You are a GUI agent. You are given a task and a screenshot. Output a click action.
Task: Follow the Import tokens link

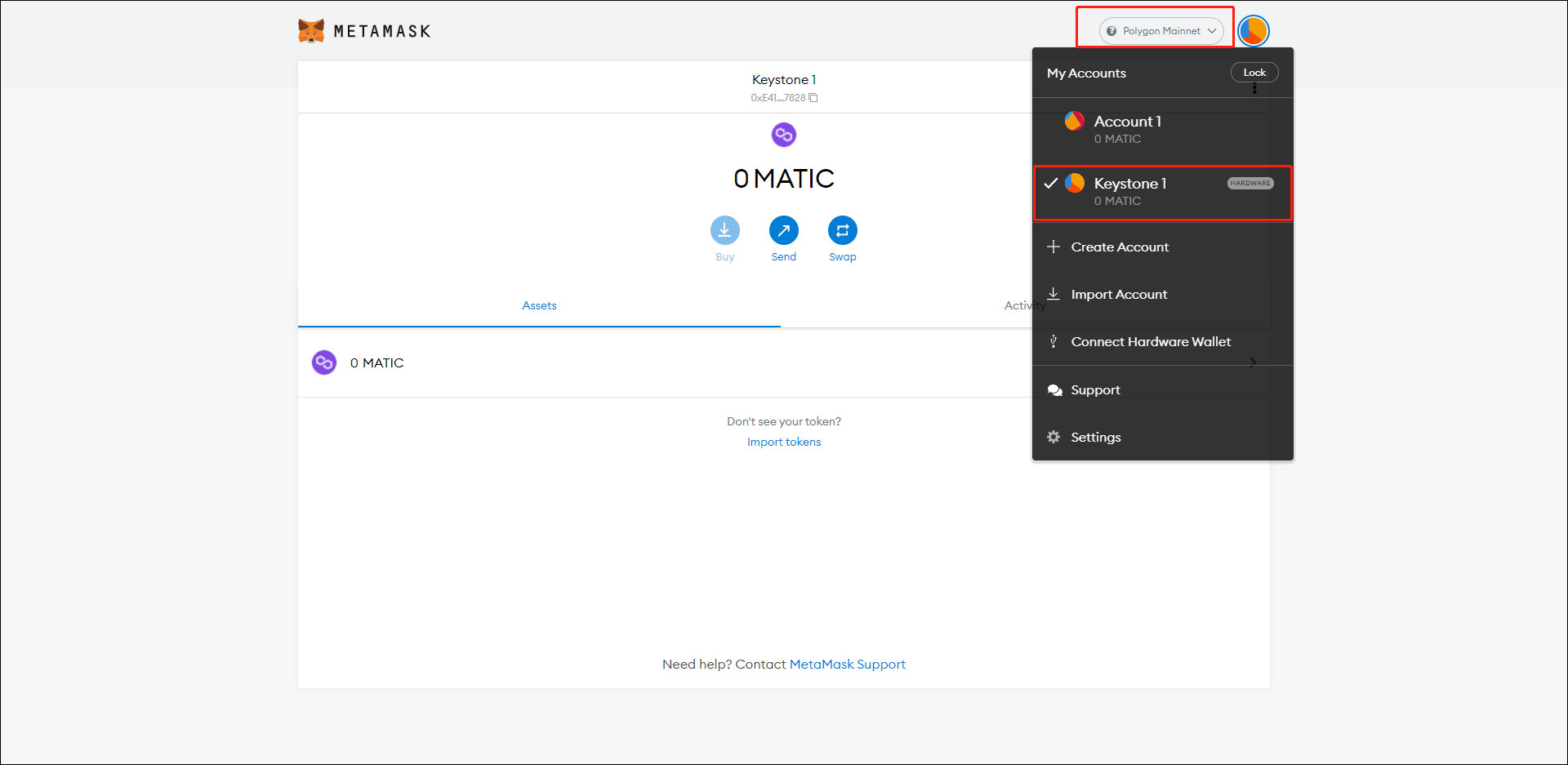click(783, 442)
